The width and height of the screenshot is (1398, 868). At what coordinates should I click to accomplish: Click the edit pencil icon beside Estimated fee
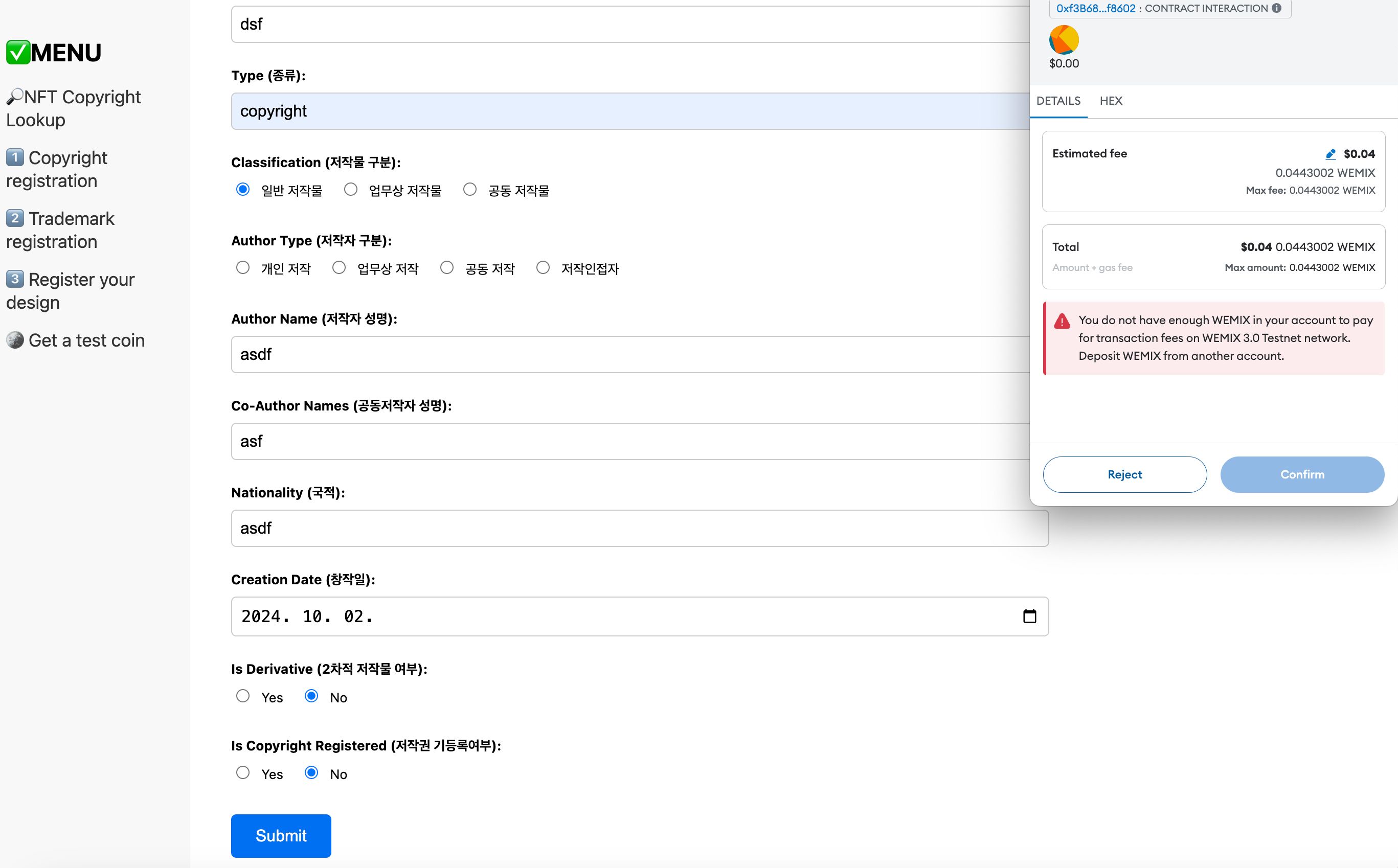[x=1331, y=154]
